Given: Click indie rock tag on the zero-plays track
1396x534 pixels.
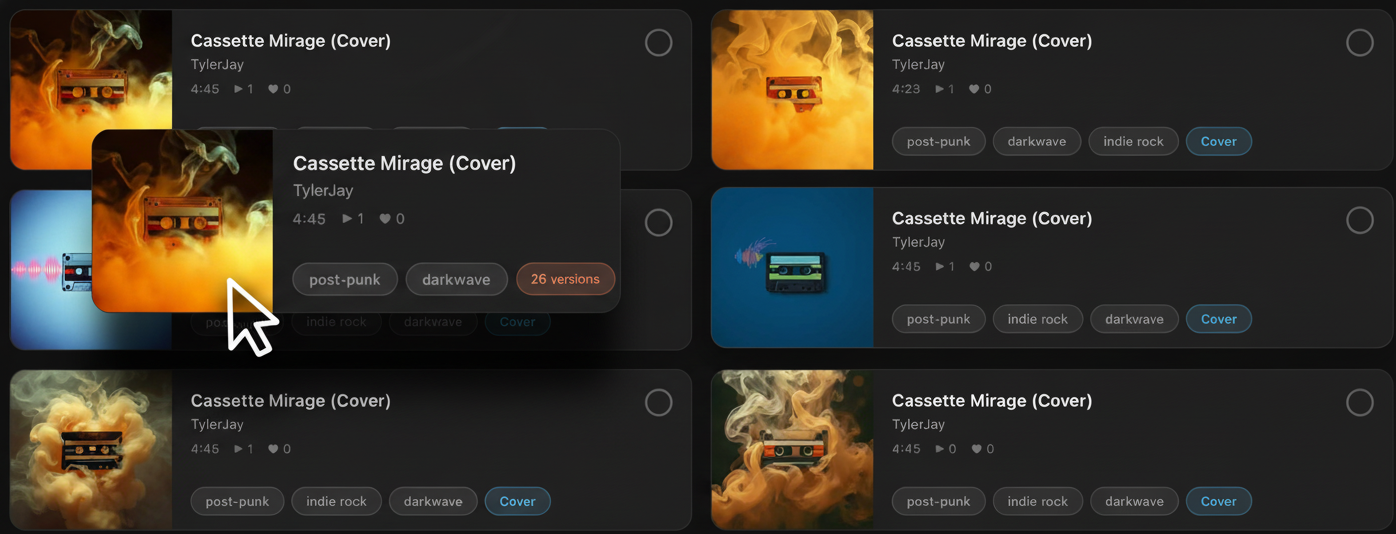Looking at the screenshot, I should [1037, 501].
